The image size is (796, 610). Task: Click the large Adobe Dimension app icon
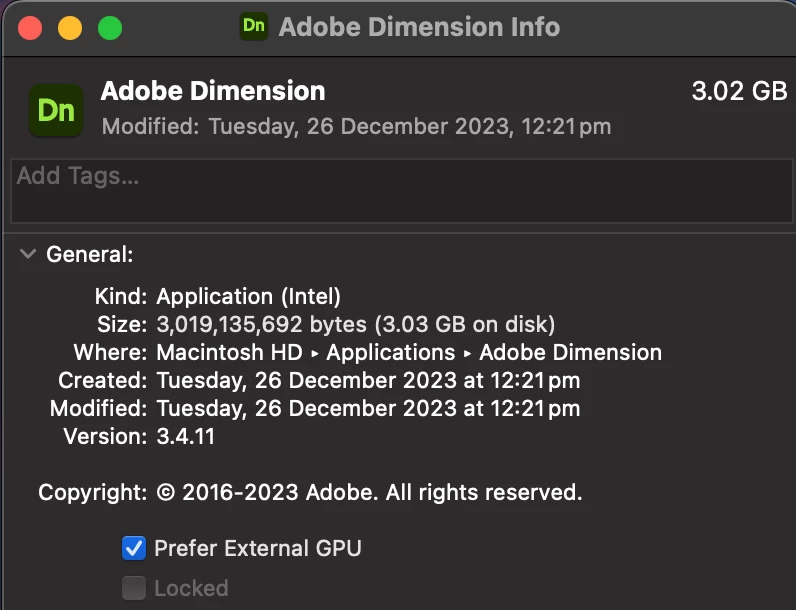click(x=56, y=109)
